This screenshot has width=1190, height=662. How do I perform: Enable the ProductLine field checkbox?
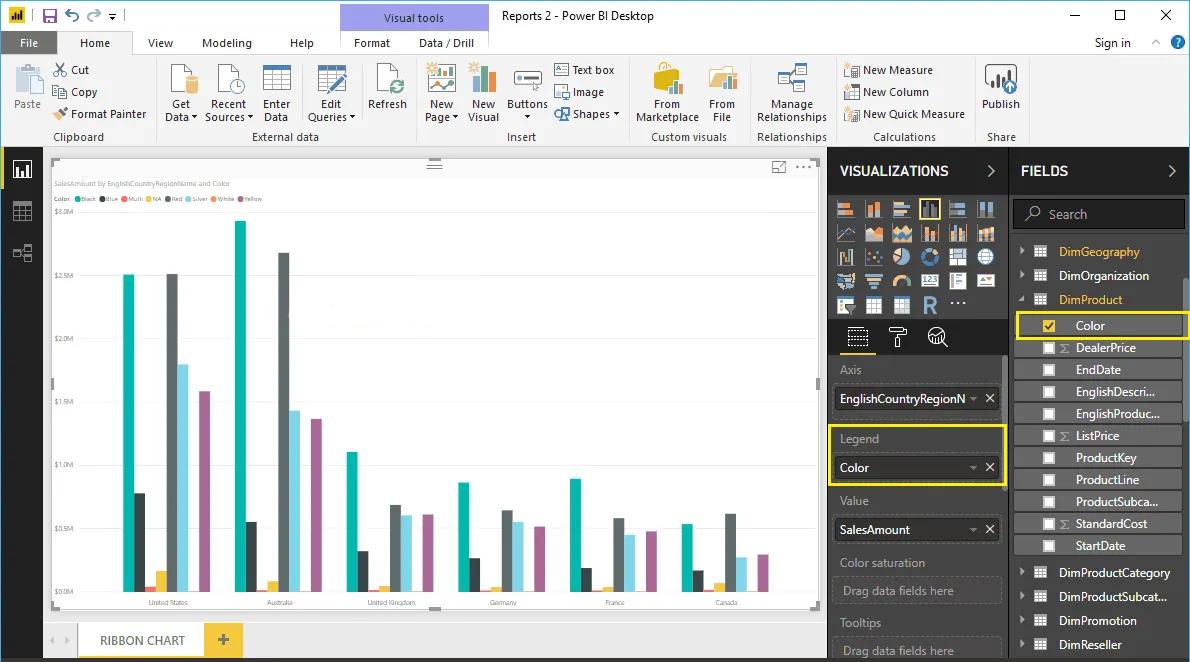[x=1049, y=480]
